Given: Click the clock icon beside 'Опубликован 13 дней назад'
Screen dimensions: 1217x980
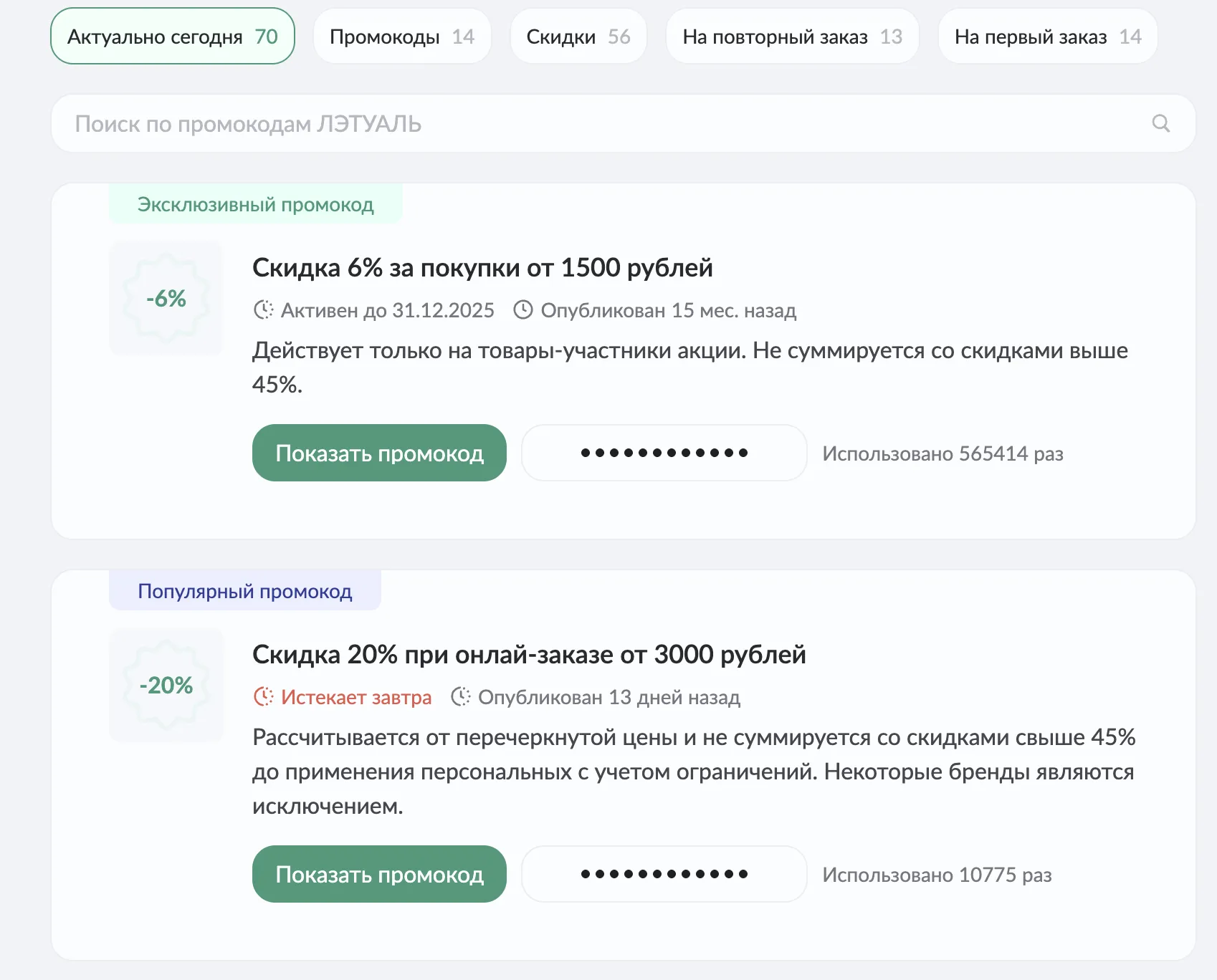Looking at the screenshot, I should click(461, 697).
